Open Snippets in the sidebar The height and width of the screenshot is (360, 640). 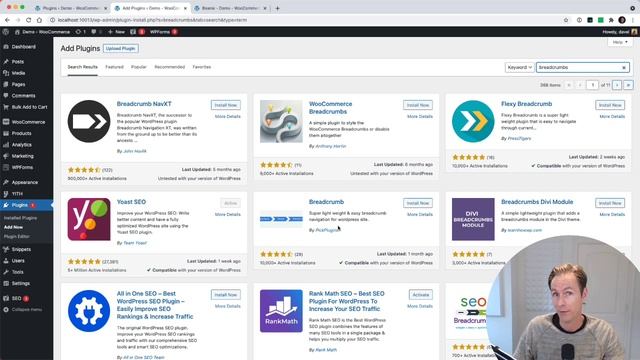21,249
